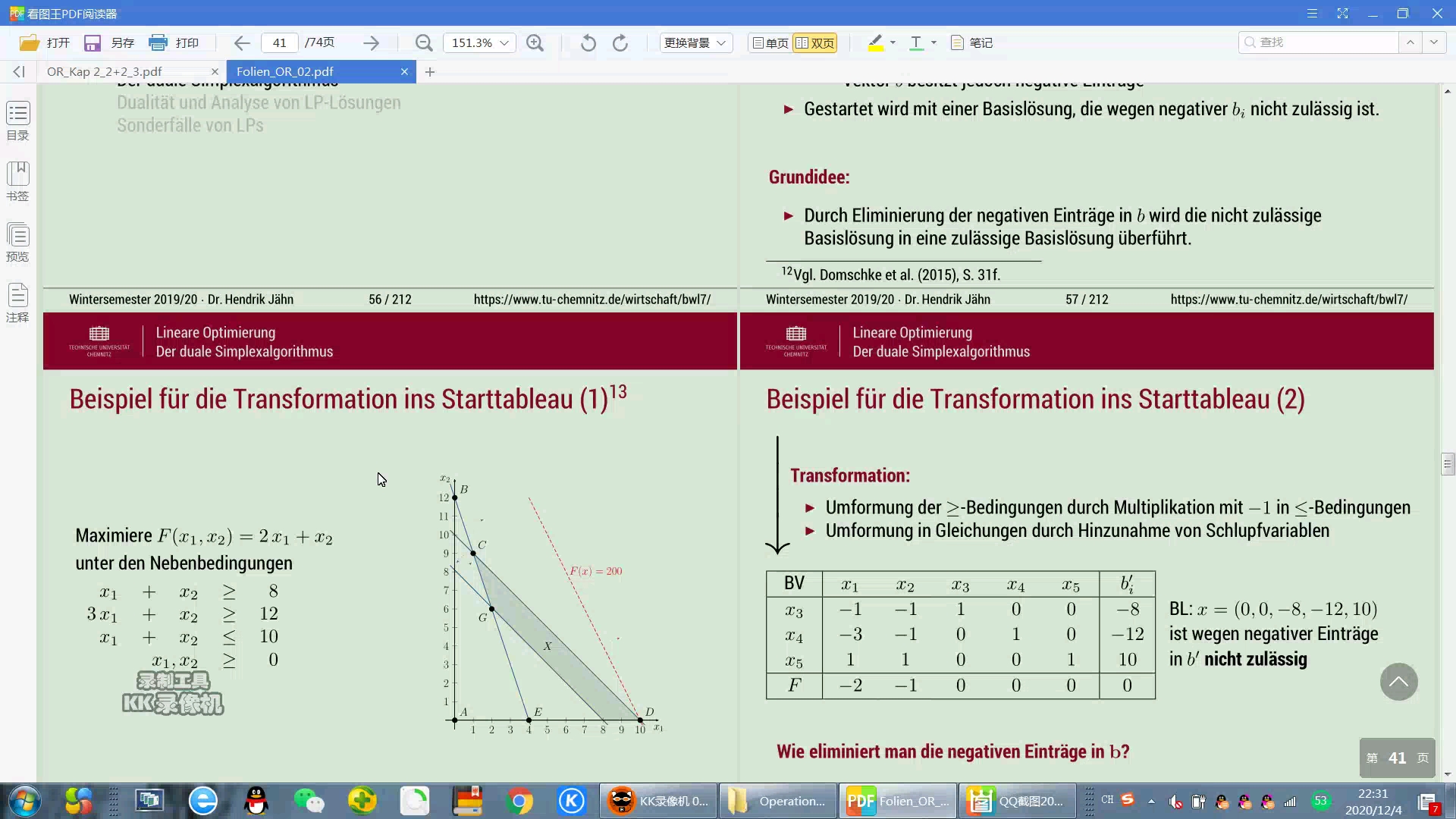This screenshot has height=819, width=1456.
Task: Close the Folien_OR_02.pdf tab
Action: [404, 71]
